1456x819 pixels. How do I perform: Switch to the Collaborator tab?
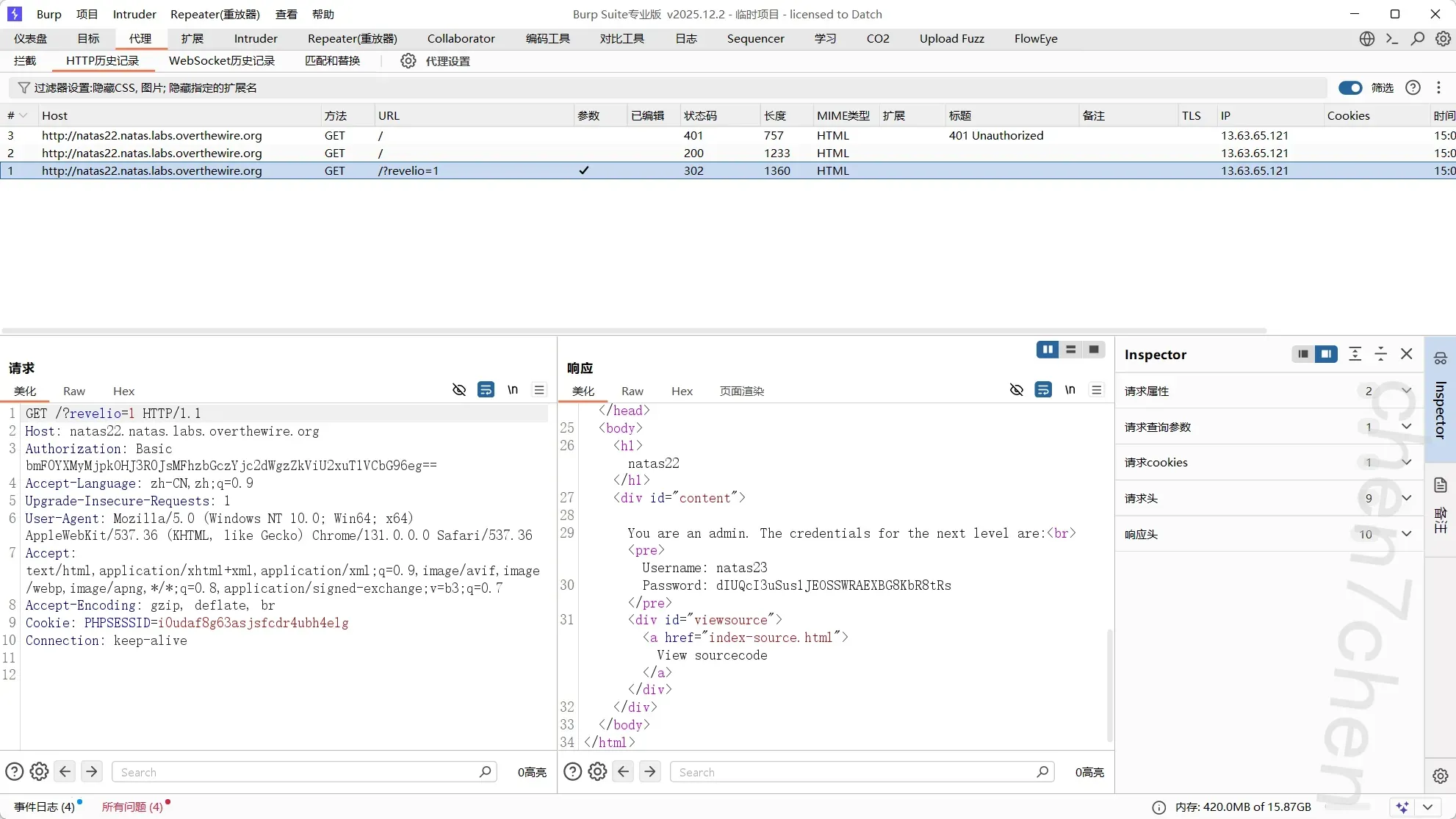461,39
